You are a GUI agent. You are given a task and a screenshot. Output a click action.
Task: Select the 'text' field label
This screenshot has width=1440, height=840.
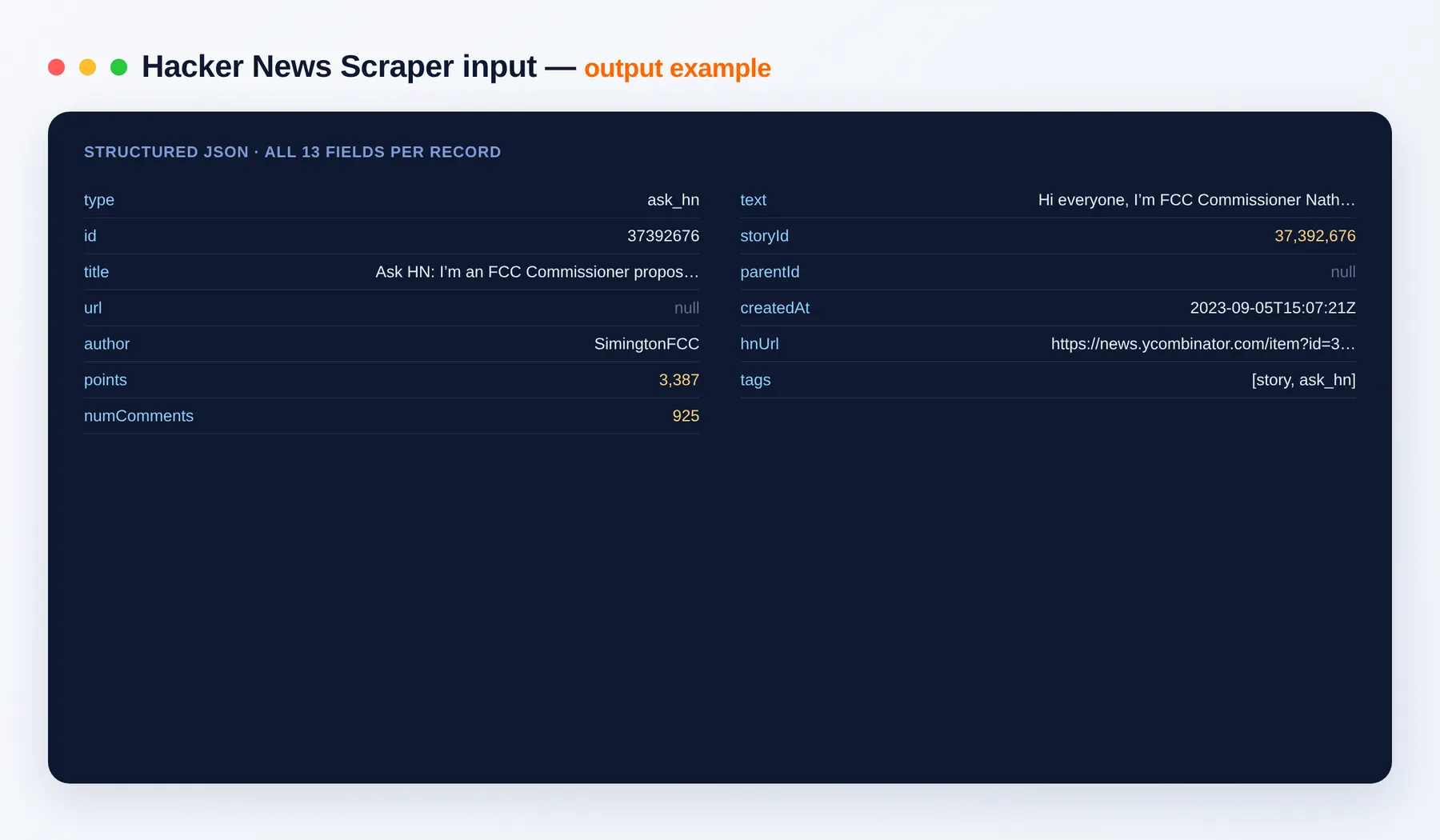click(x=754, y=200)
